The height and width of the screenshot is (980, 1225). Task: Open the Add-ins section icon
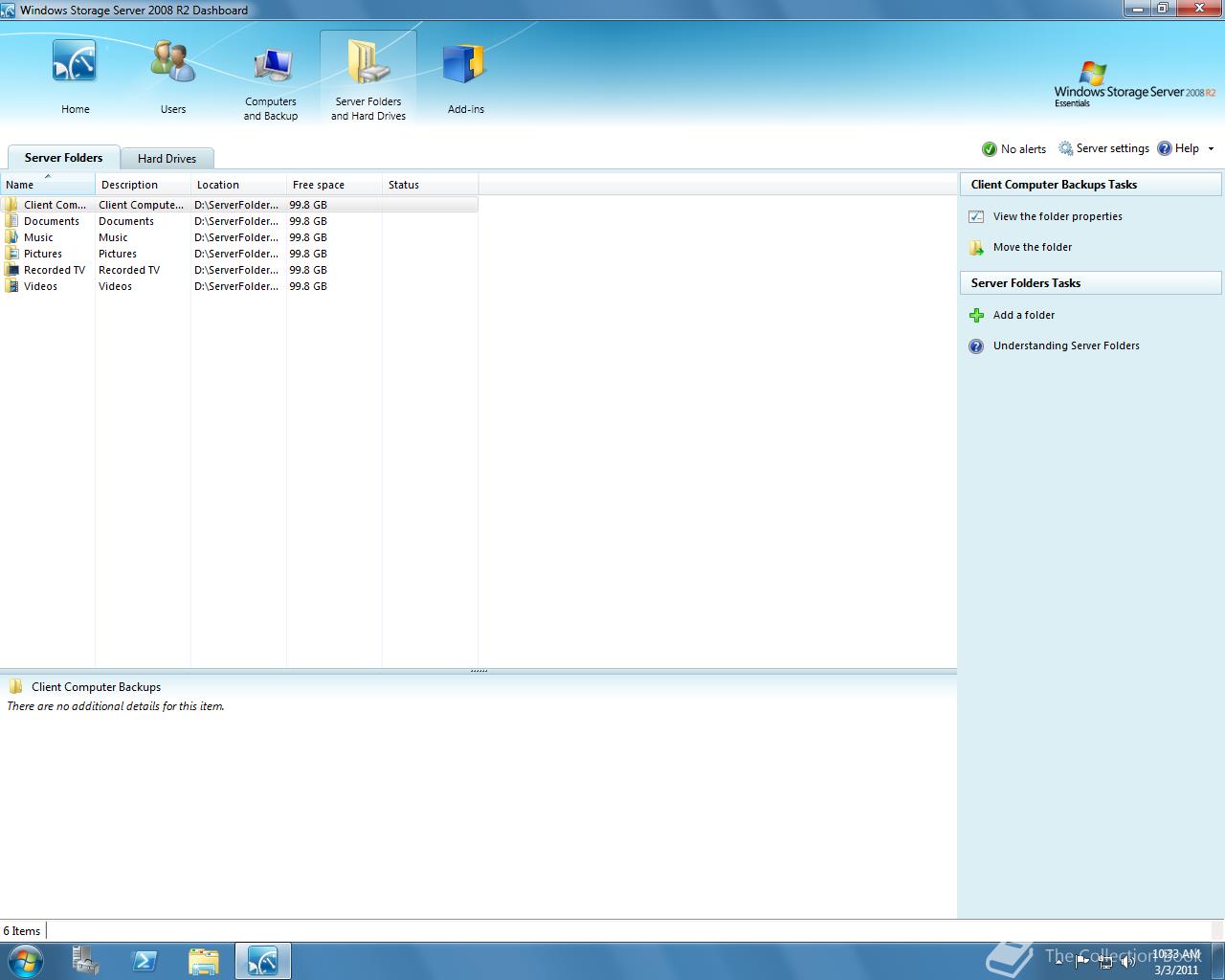point(466,64)
